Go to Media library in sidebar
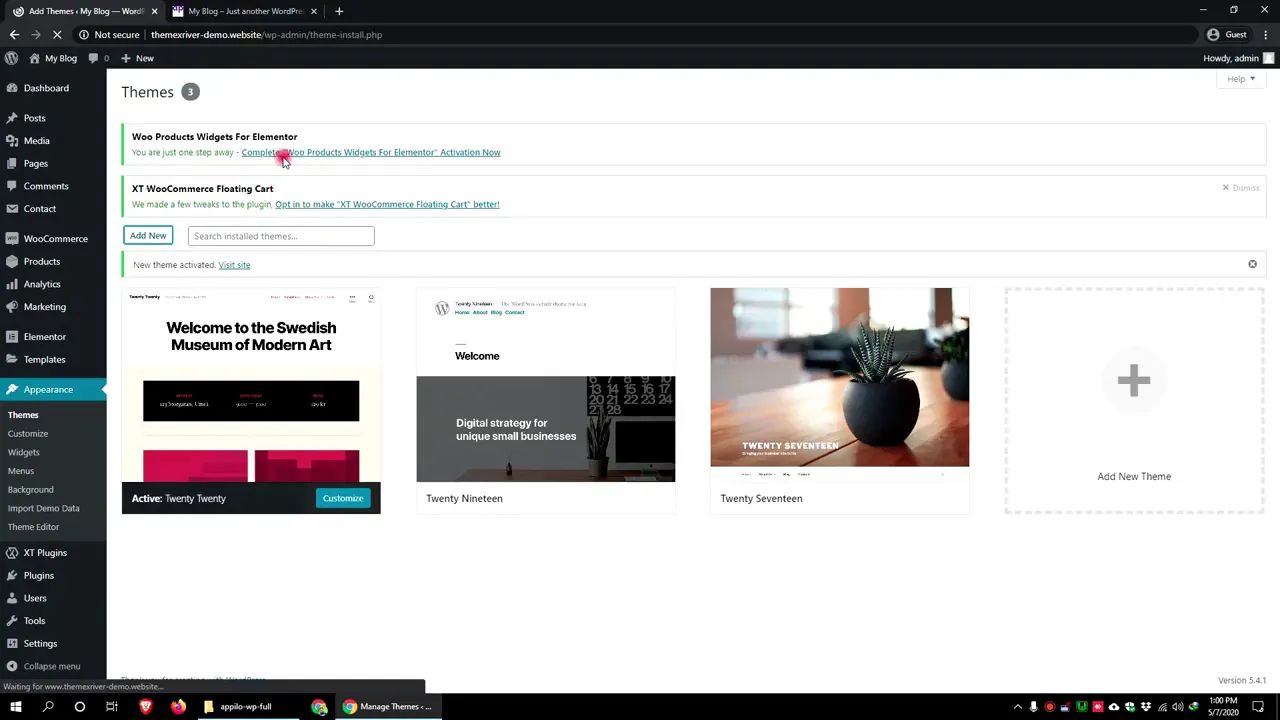The height and width of the screenshot is (720, 1280). click(36, 141)
